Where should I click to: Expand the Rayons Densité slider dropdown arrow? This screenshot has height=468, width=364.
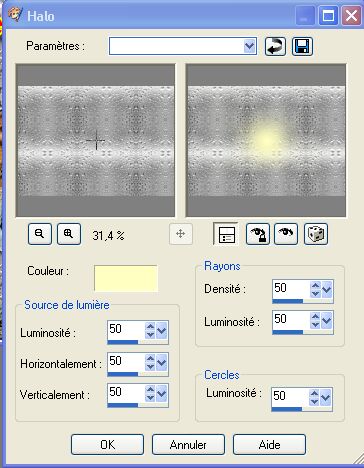327,289
